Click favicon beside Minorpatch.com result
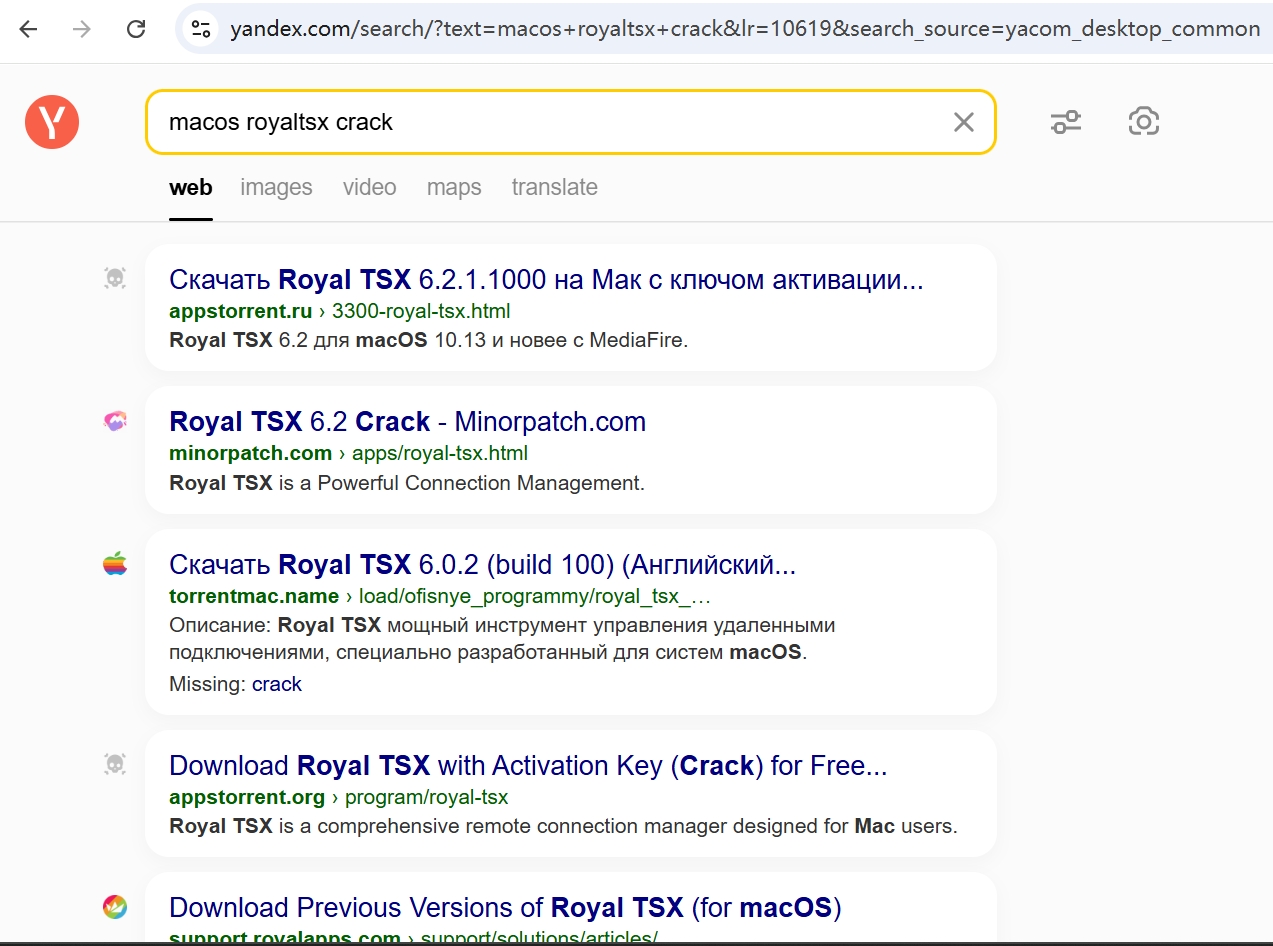 115,422
